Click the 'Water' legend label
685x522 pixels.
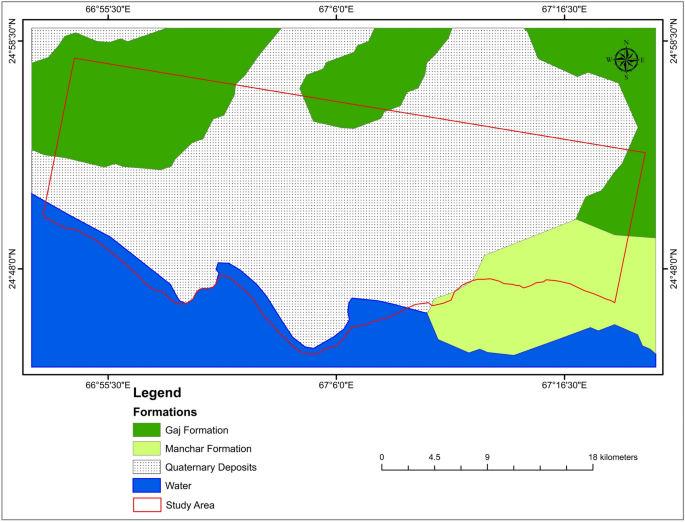(x=178, y=486)
